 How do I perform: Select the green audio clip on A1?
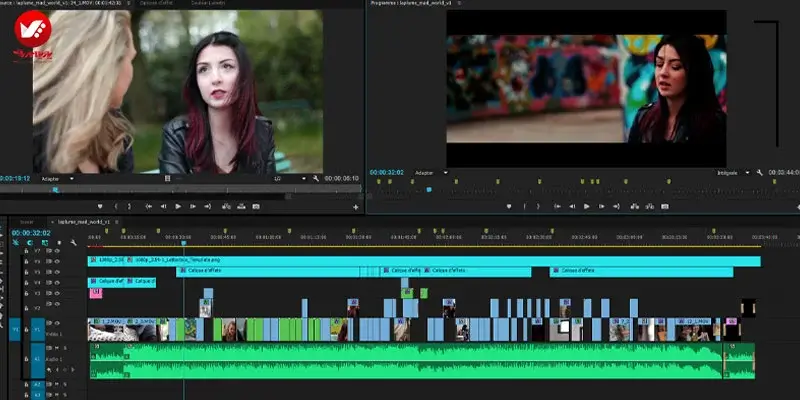pyautogui.click(x=422, y=361)
